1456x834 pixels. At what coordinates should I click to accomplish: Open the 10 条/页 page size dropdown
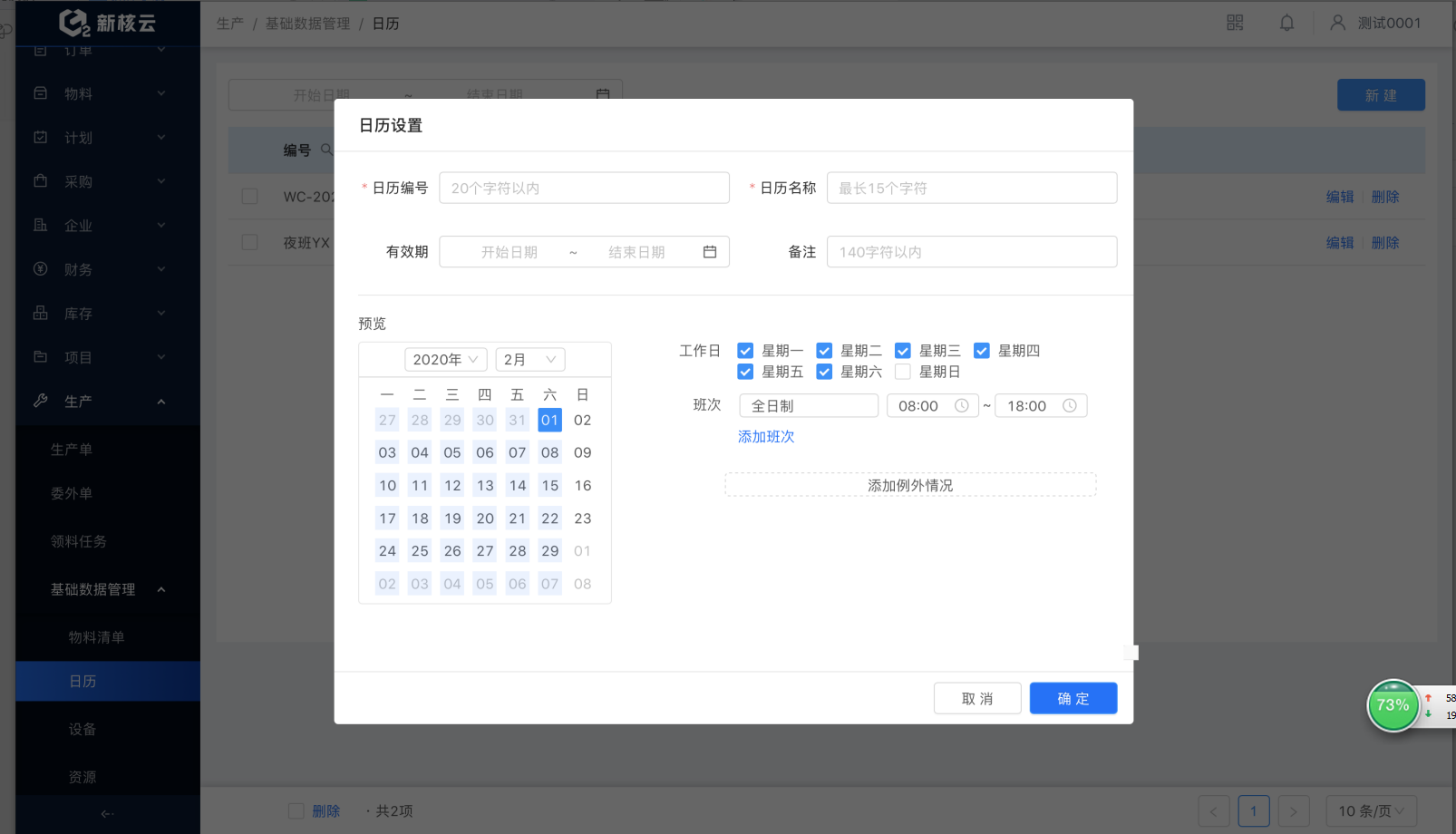[1372, 811]
